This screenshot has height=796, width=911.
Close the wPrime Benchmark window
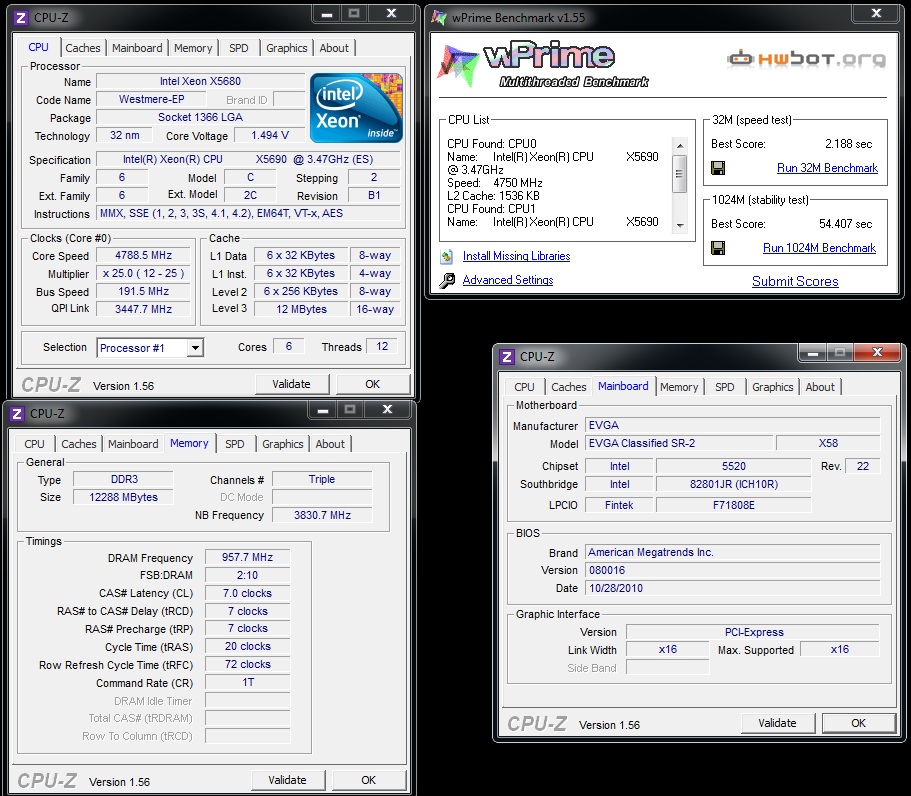(x=876, y=13)
